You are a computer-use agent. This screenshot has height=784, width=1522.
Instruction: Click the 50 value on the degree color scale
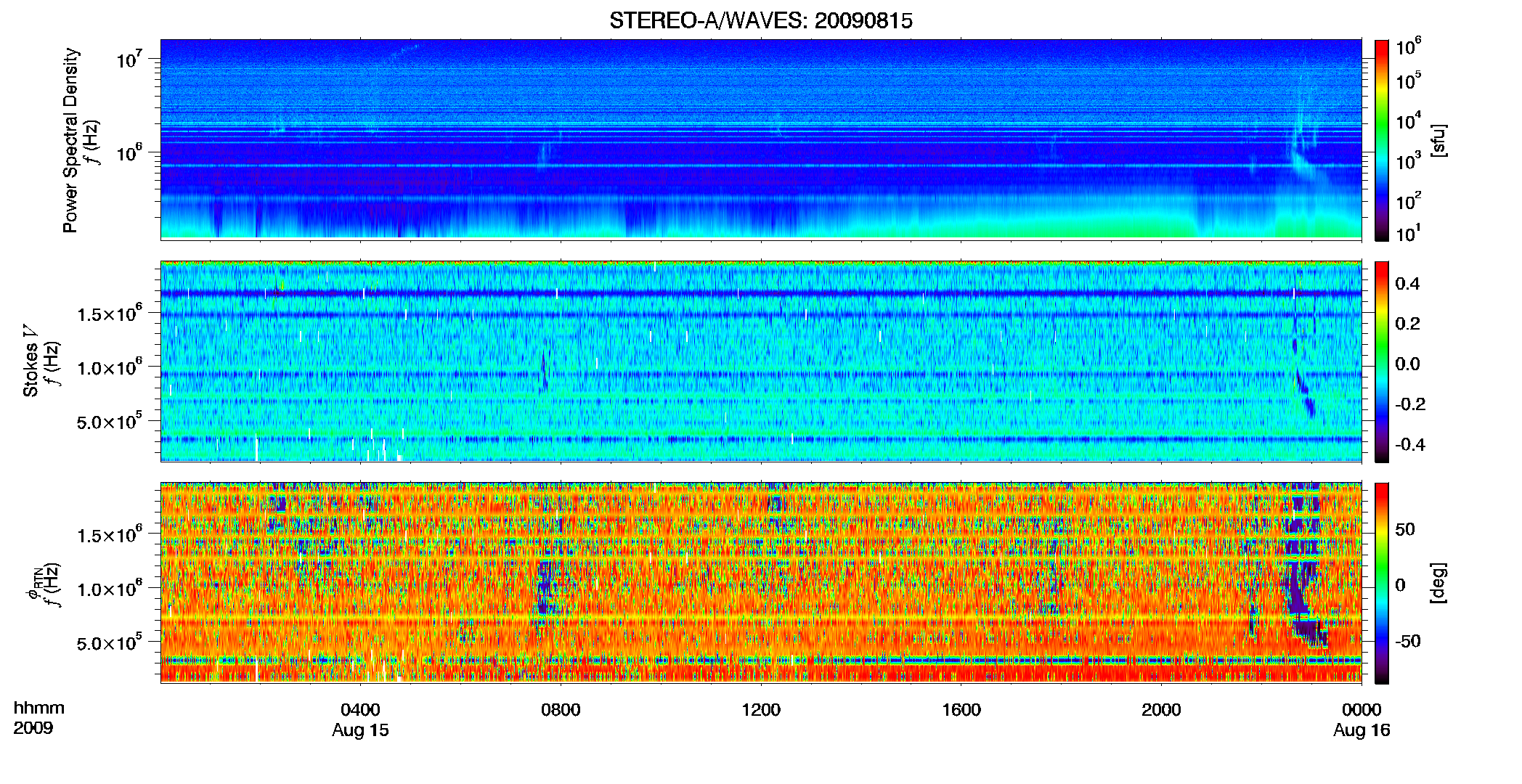pyautogui.click(x=1405, y=529)
